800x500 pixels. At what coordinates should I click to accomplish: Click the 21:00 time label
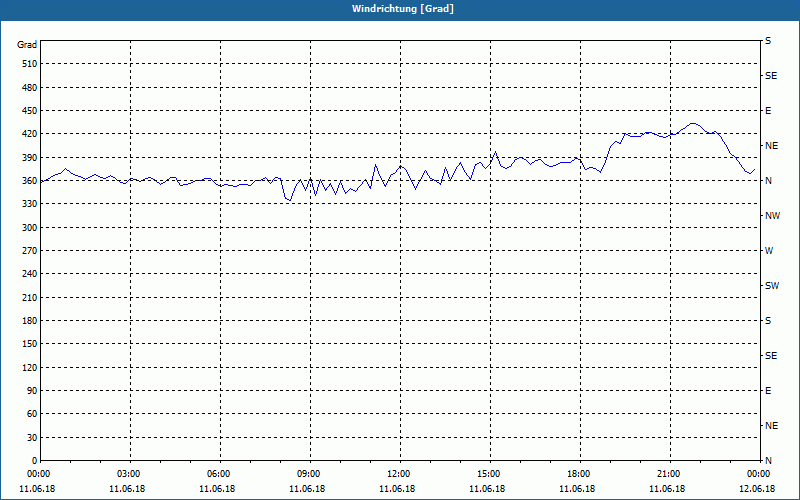pyautogui.click(x=669, y=474)
